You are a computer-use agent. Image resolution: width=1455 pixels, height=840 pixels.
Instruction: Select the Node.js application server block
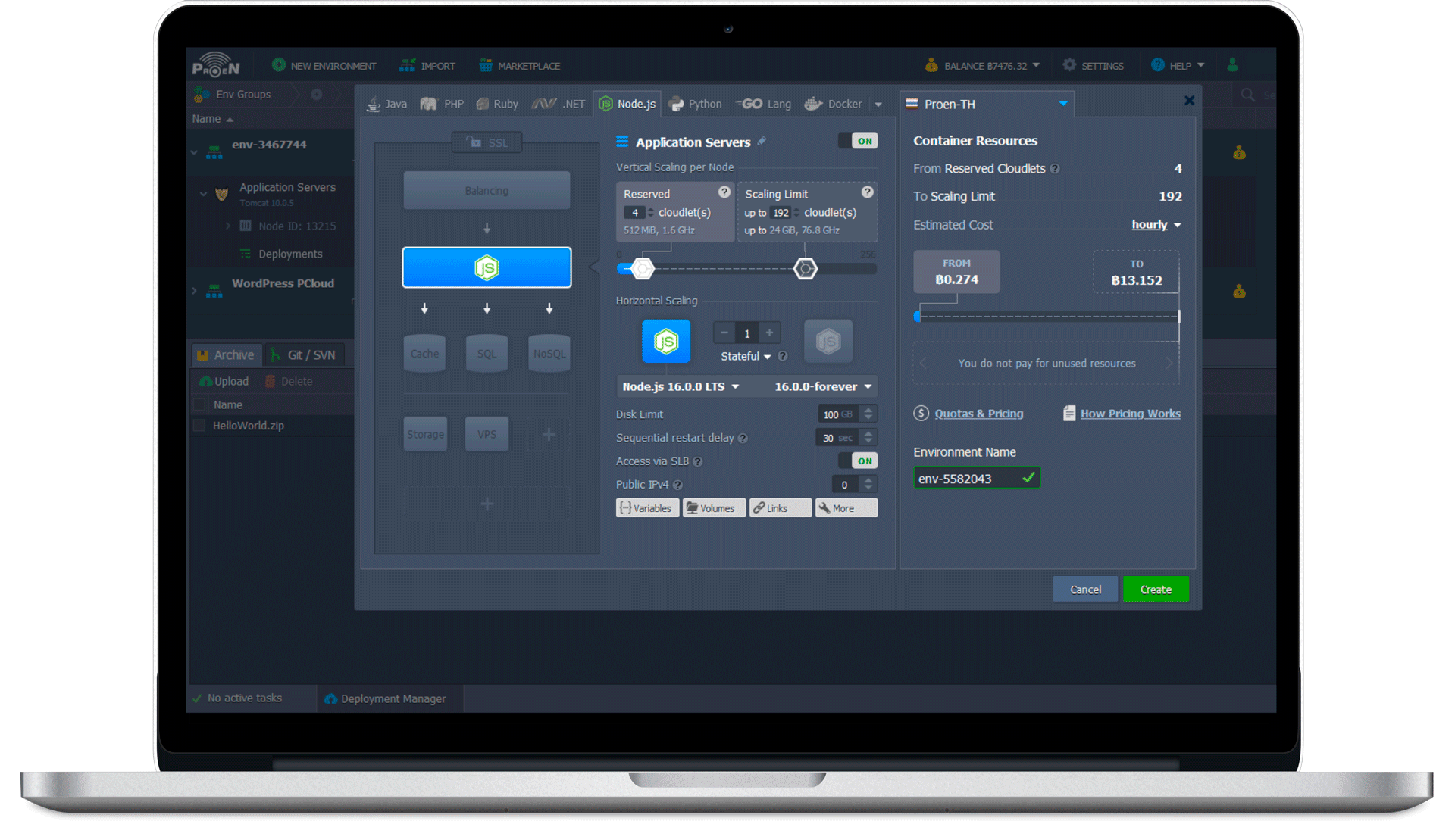coord(487,267)
